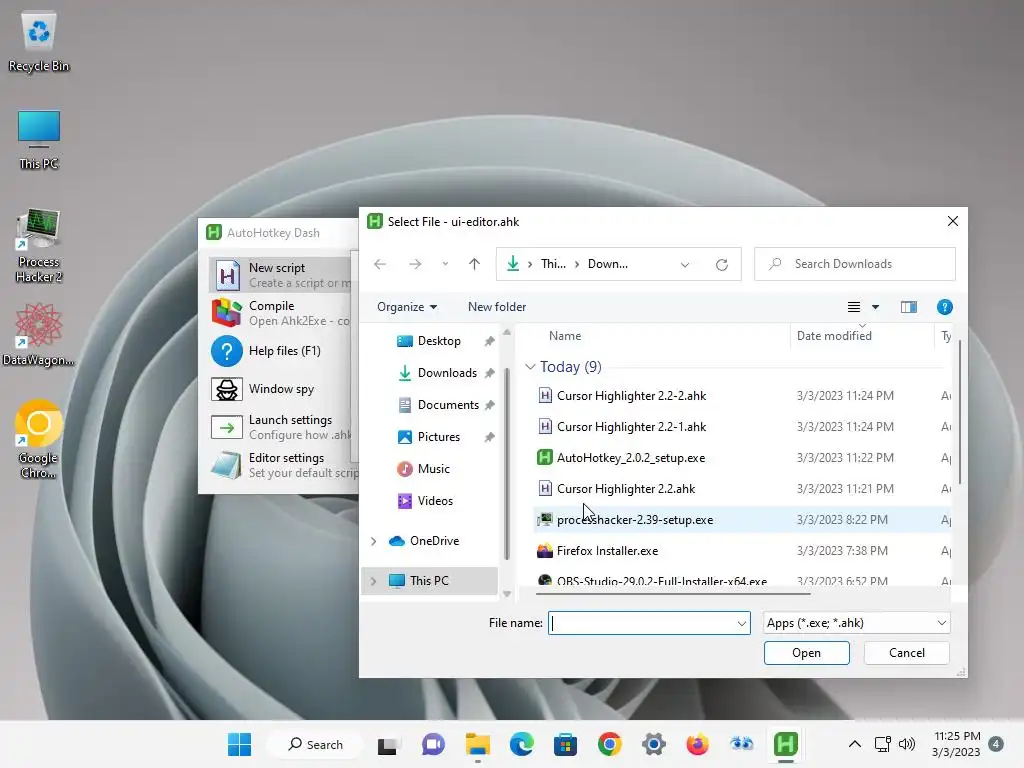Open DataWagon desktop shortcut
1024x768 pixels.
[x=39, y=334]
